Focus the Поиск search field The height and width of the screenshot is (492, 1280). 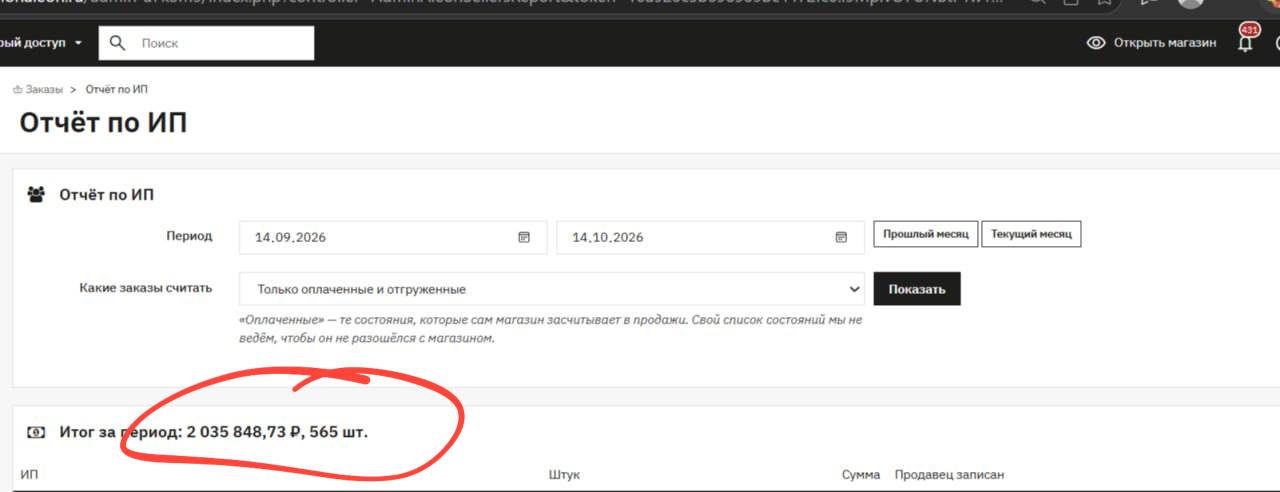(206, 43)
